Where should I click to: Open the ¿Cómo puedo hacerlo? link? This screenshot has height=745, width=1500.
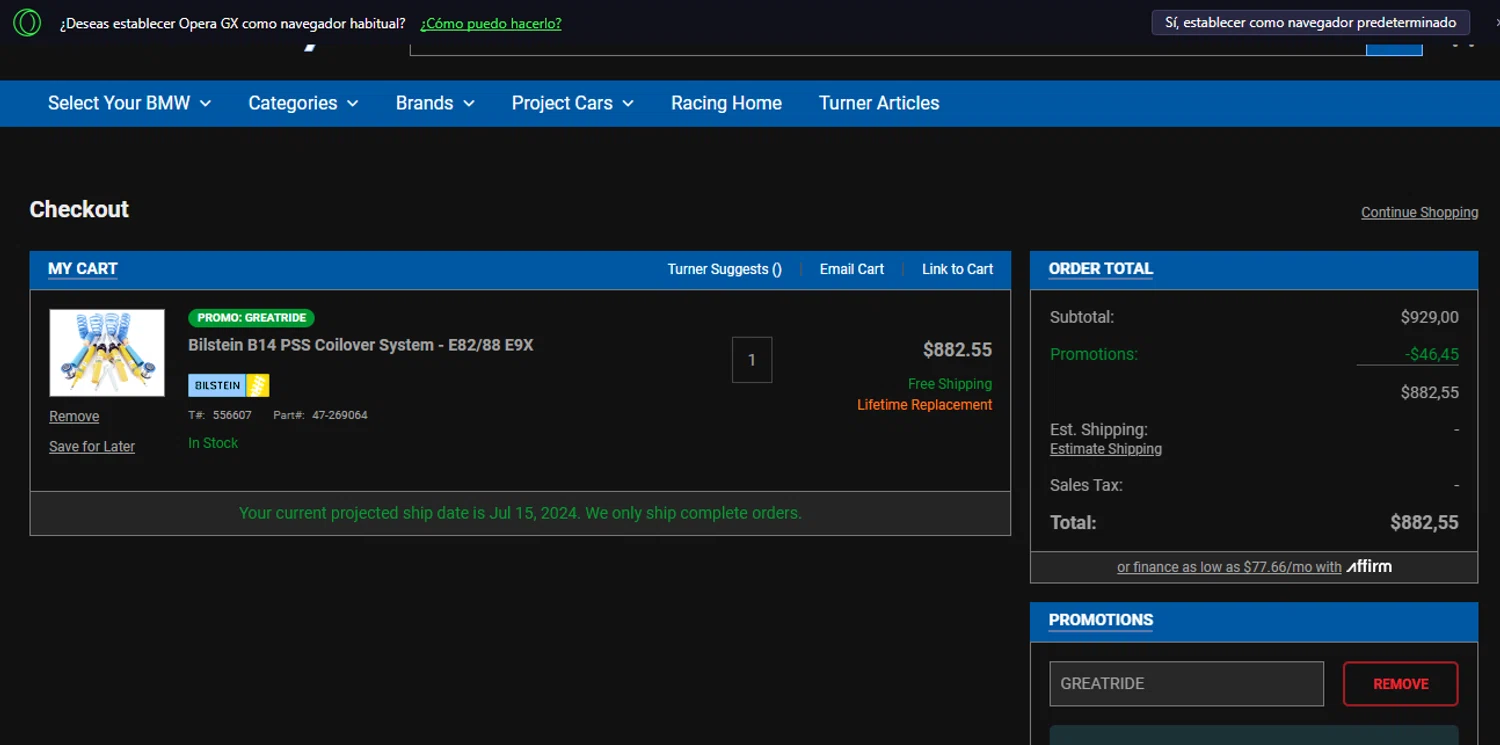(x=491, y=23)
